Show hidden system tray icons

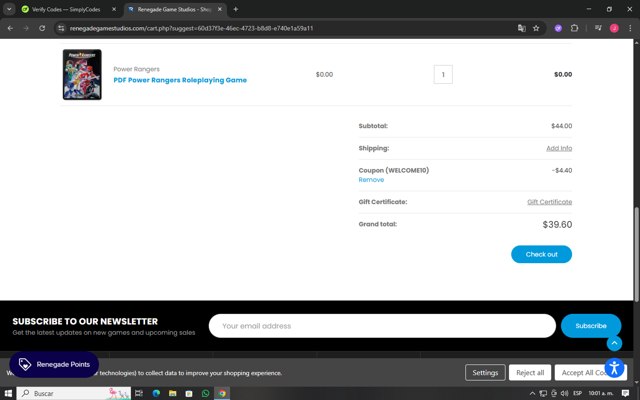coord(532,393)
